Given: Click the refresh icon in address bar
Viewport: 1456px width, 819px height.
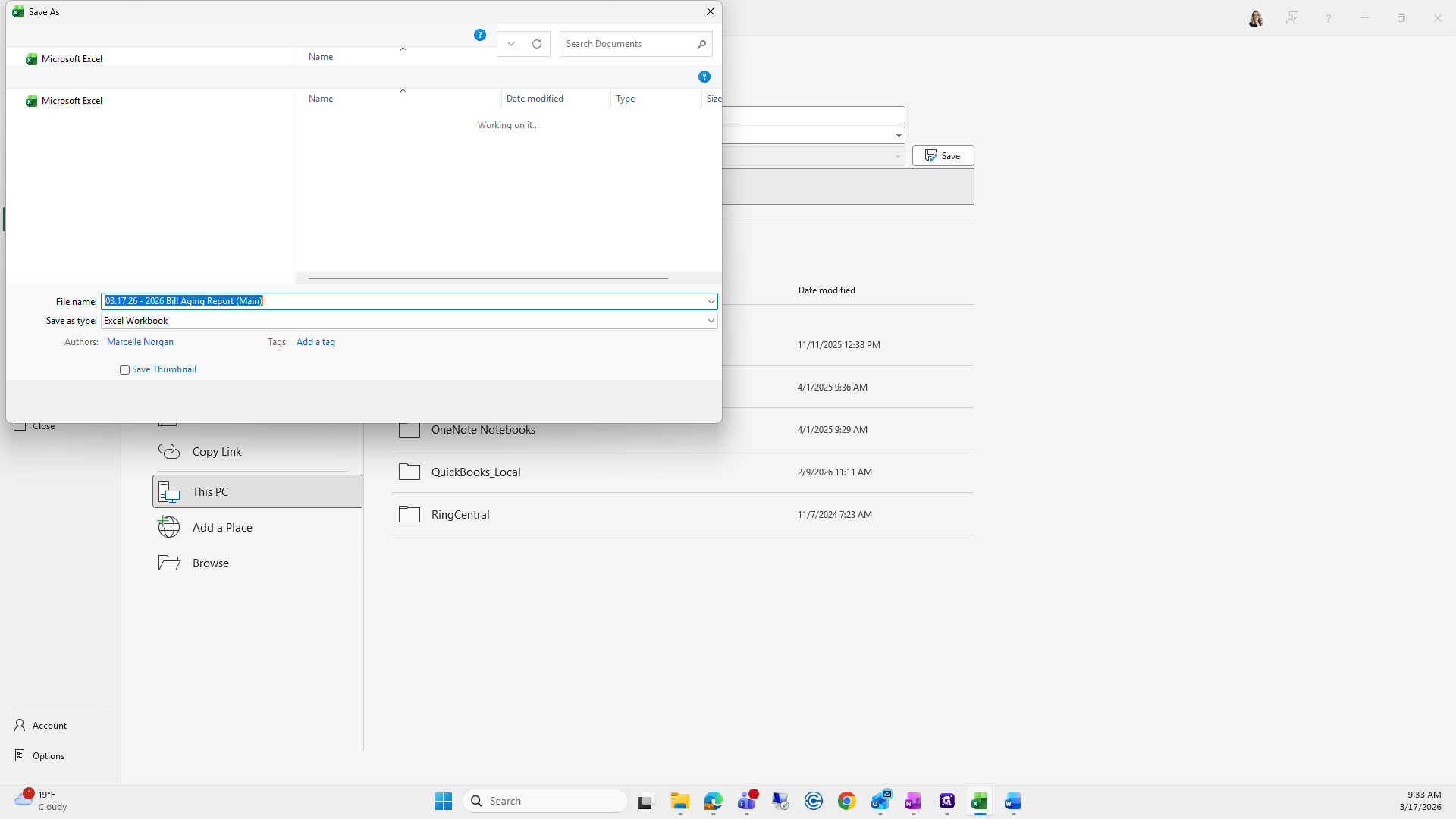Looking at the screenshot, I should click(537, 44).
